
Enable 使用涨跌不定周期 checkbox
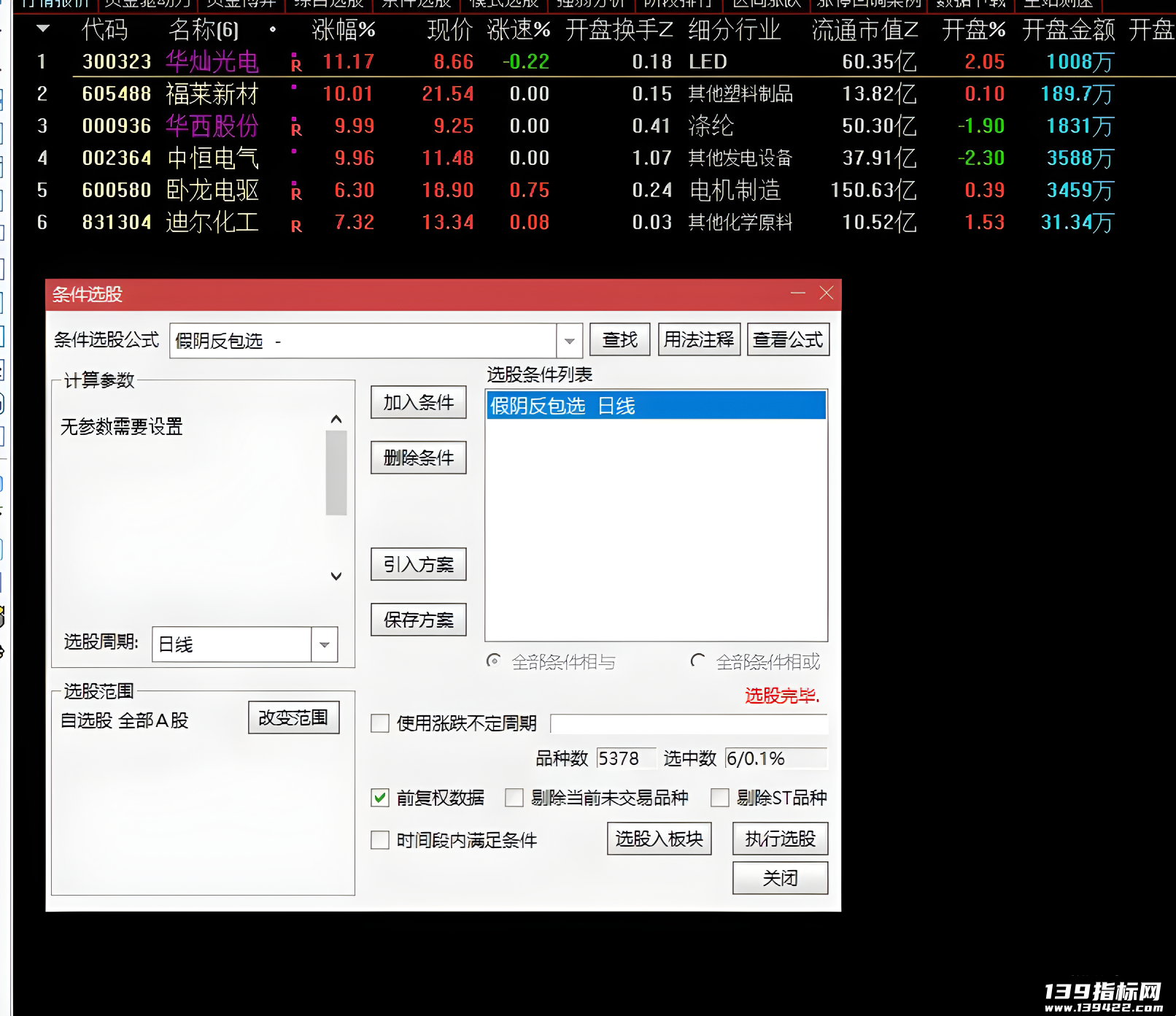(x=380, y=723)
